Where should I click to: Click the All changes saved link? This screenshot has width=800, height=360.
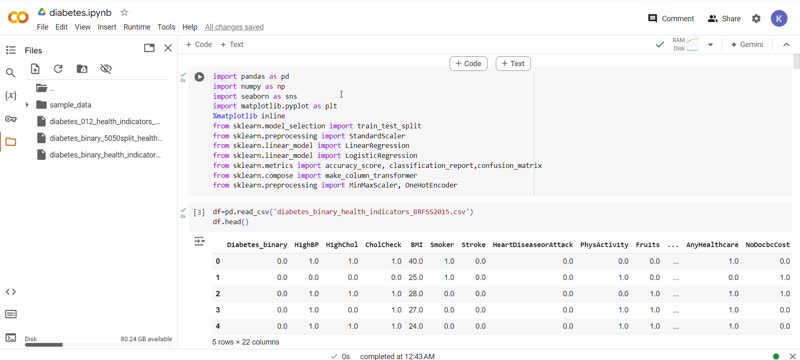coord(234,27)
